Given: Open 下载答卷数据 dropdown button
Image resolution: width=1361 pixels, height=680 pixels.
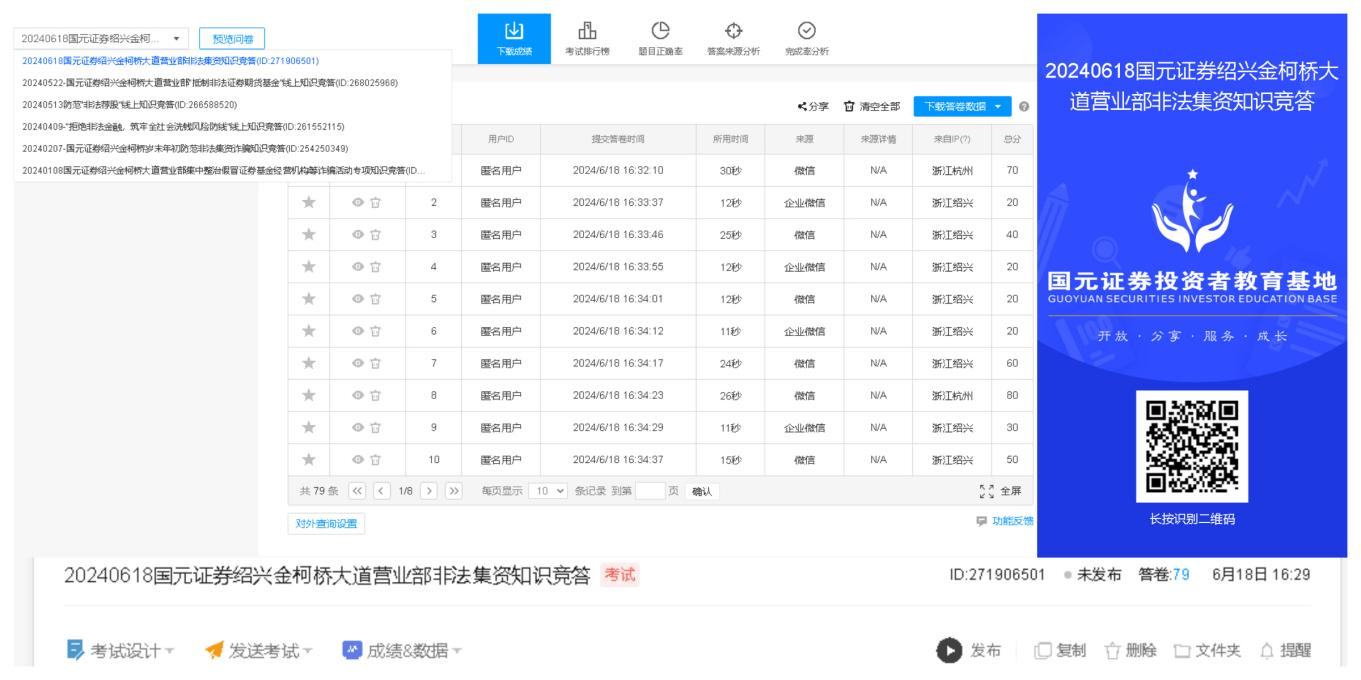Looking at the screenshot, I should [x=962, y=106].
